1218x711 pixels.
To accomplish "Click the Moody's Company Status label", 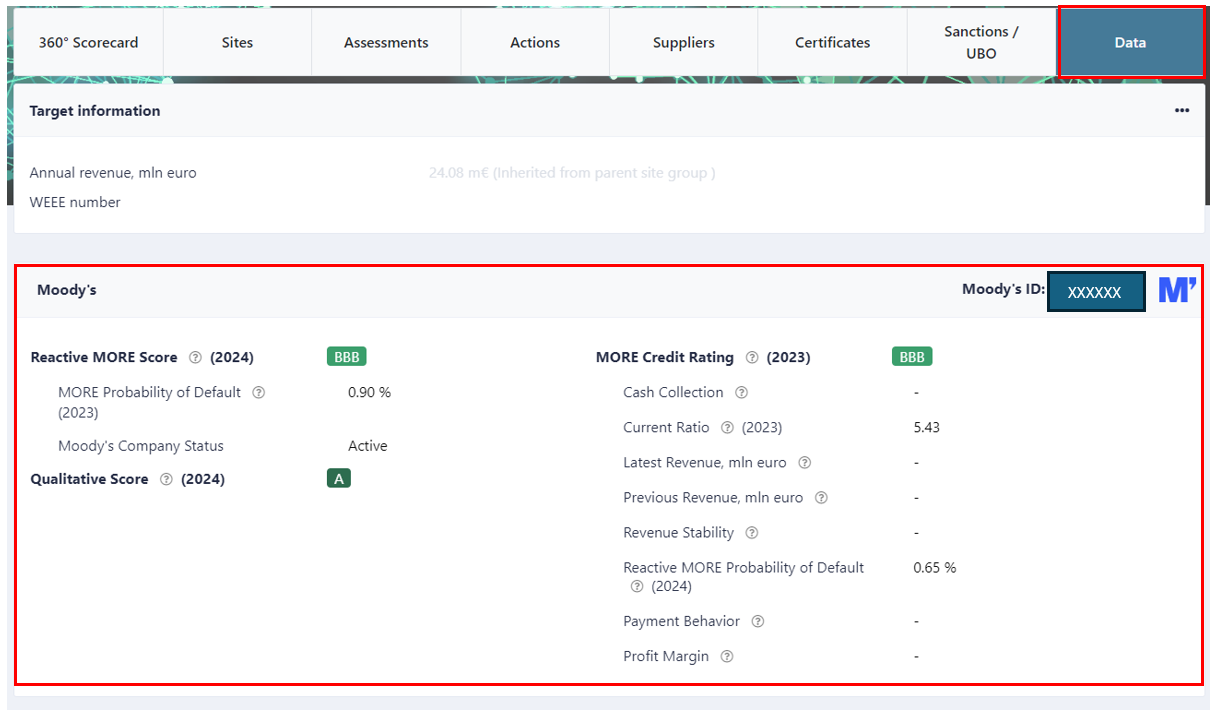I will pos(141,446).
